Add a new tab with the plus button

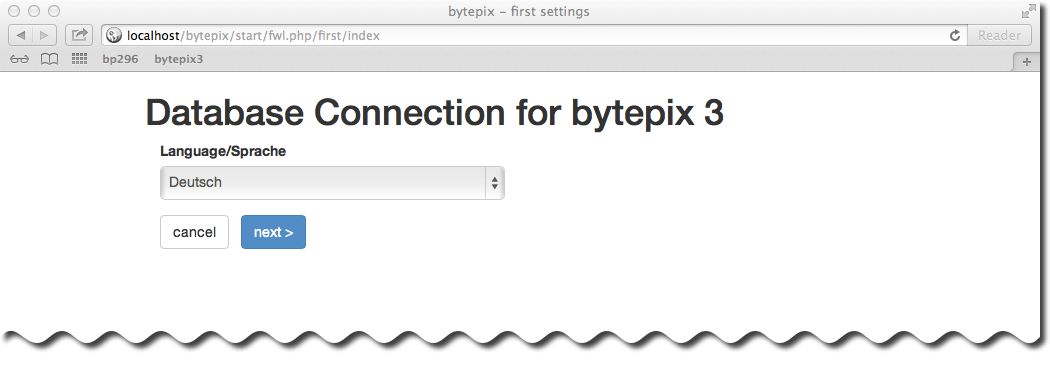pos(1026,62)
